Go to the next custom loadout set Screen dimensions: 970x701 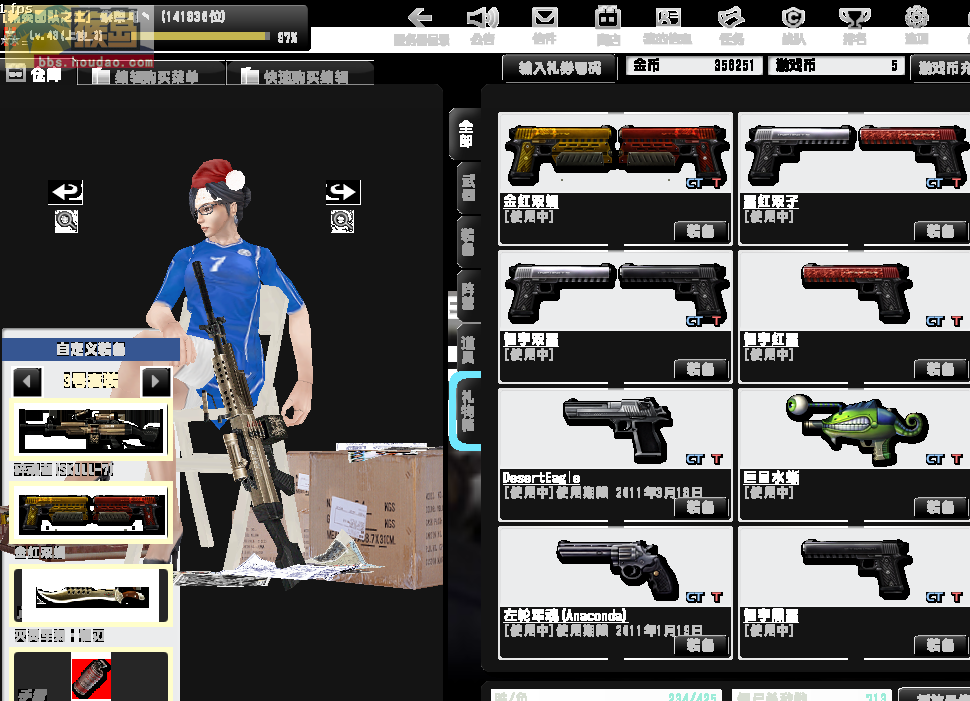156,381
